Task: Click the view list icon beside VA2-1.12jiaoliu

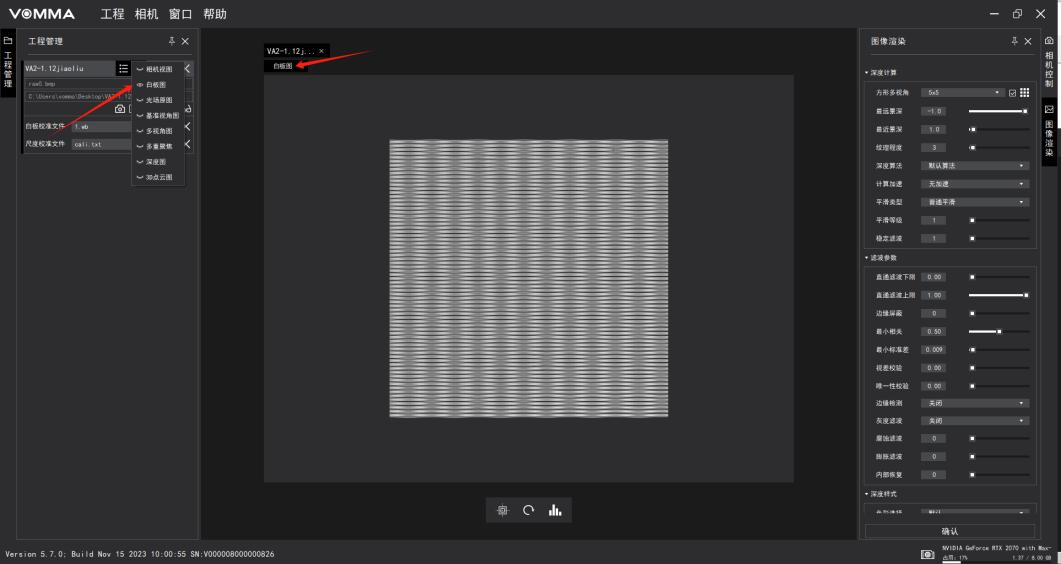Action: (x=123, y=69)
